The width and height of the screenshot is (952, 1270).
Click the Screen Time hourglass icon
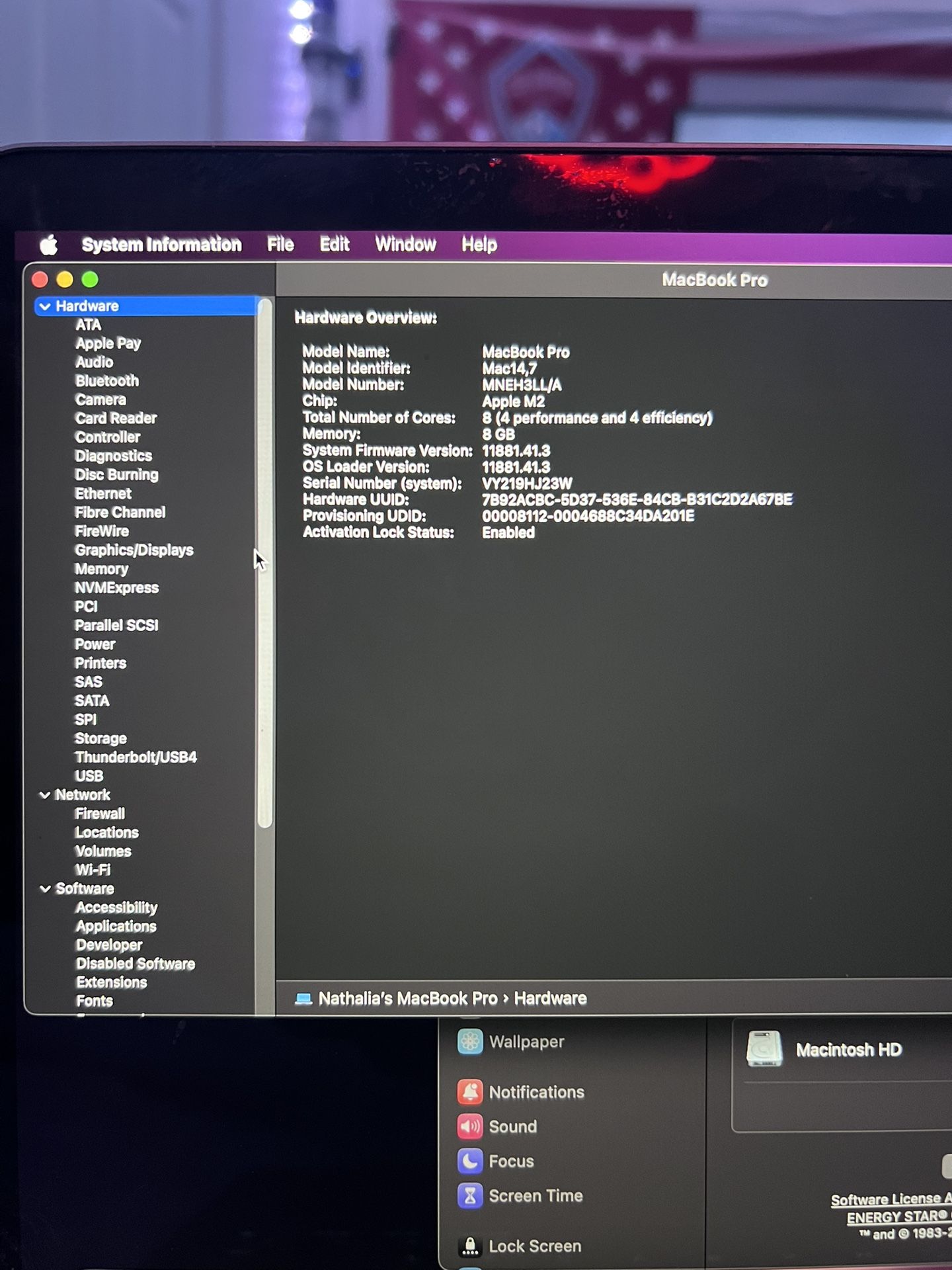pyautogui.click(x=470, y=1195)
